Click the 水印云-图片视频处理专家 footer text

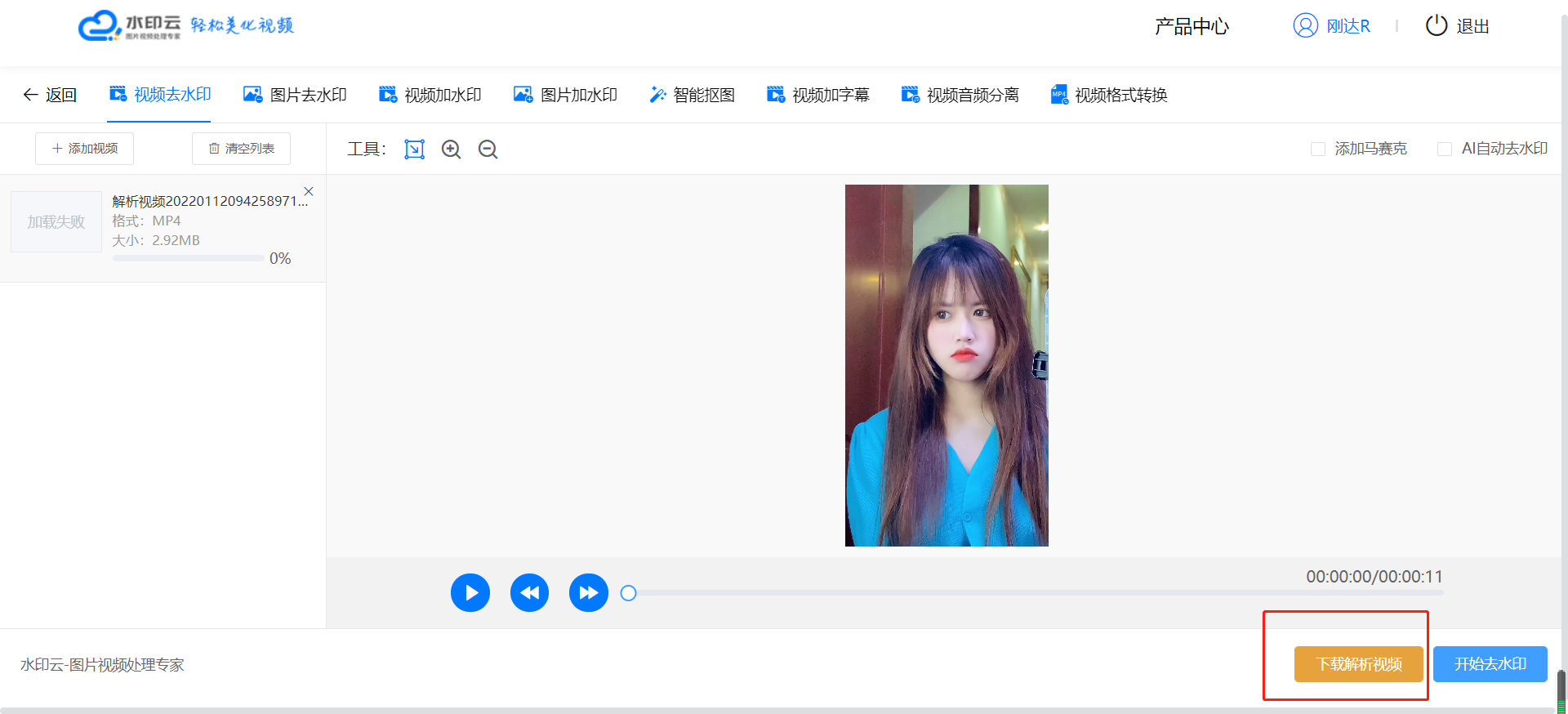102,665
